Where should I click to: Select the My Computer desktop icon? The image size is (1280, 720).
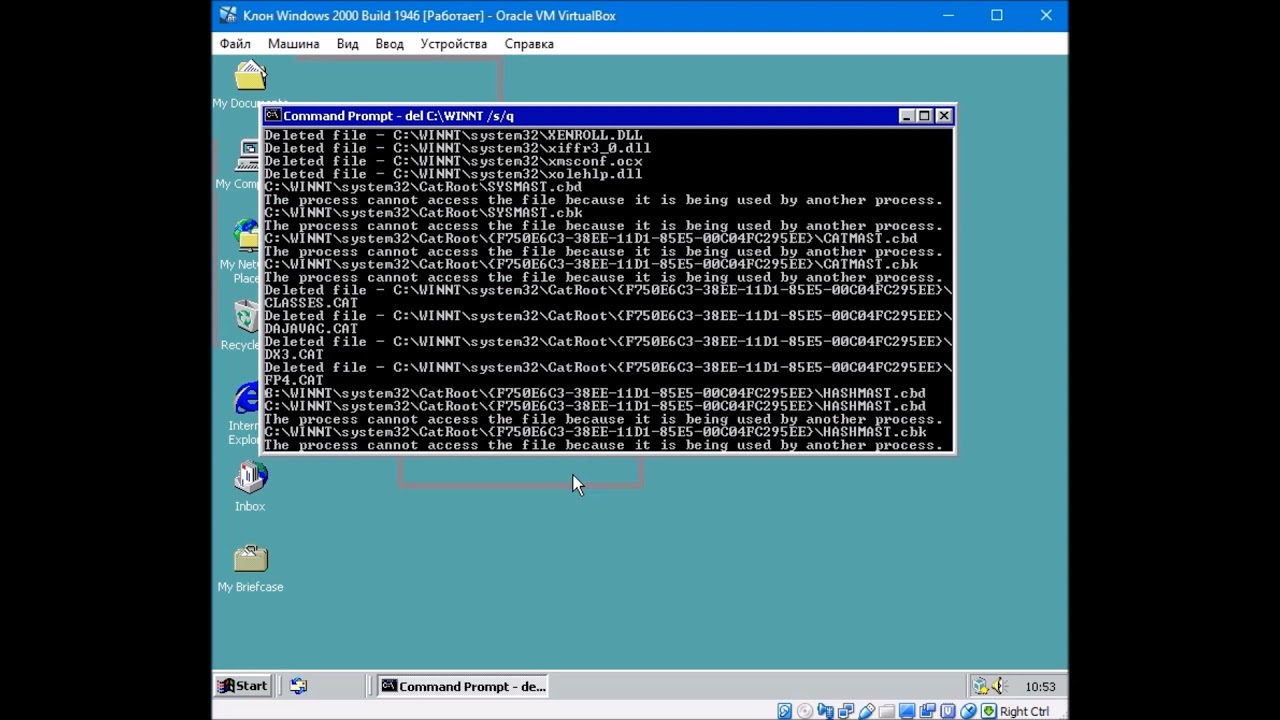coord(240,165)
